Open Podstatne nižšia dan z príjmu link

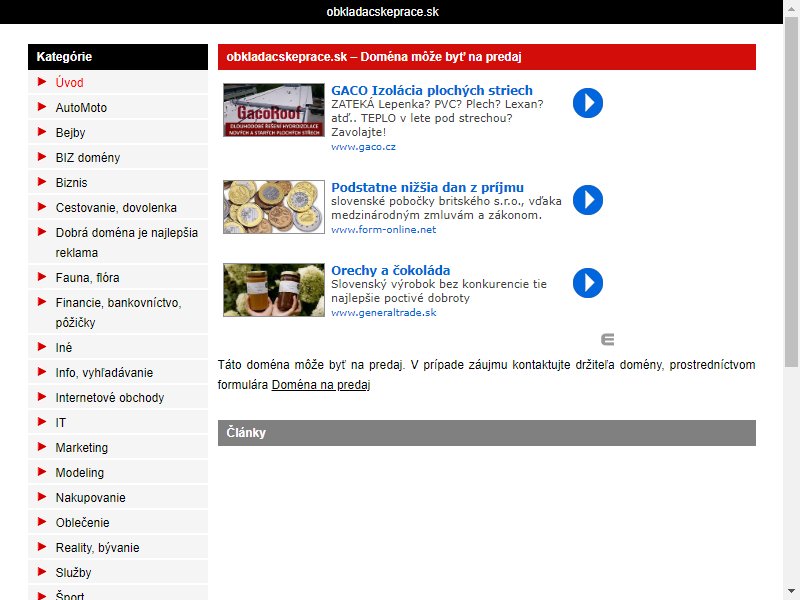428,187
